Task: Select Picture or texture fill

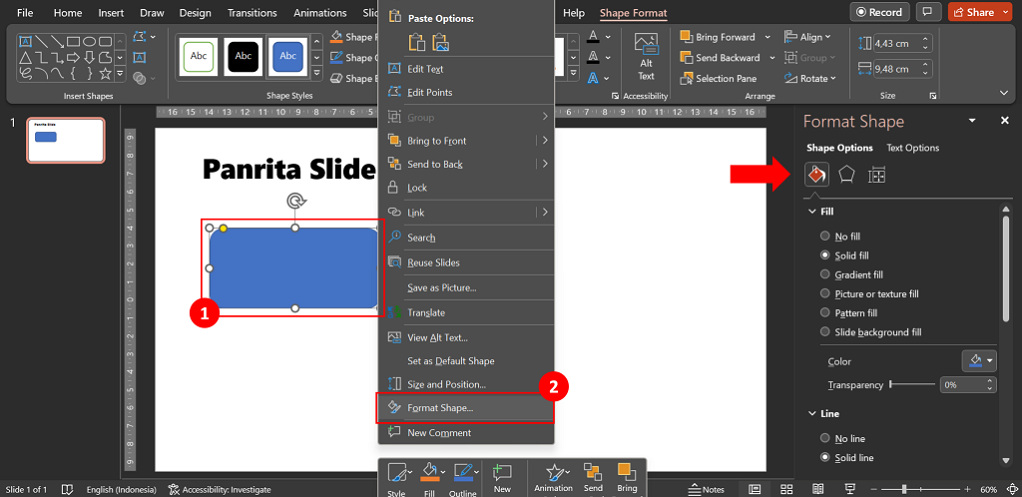Action: pos(869,294)
